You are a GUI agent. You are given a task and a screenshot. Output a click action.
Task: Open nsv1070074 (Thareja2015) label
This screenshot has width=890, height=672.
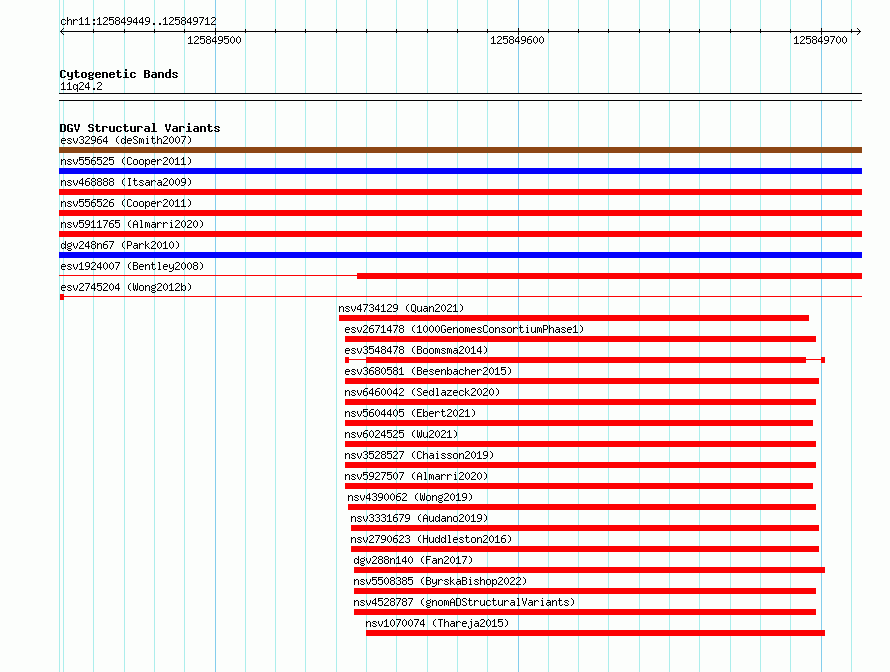(437, 623)
